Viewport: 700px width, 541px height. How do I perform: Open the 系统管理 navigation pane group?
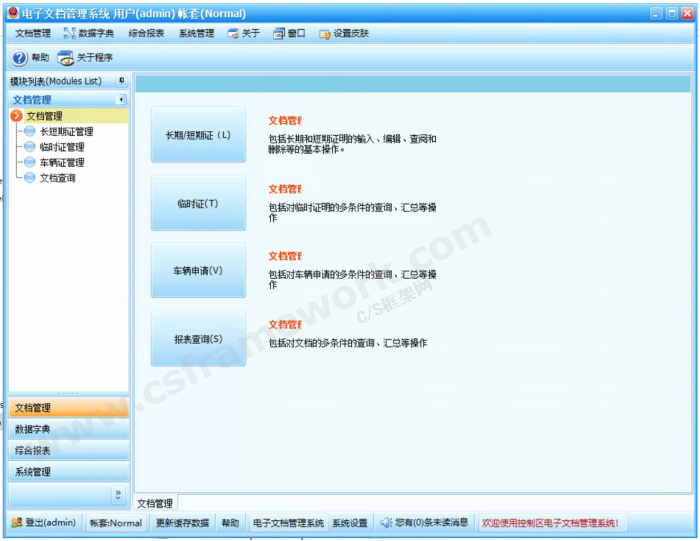click(68, 472)
